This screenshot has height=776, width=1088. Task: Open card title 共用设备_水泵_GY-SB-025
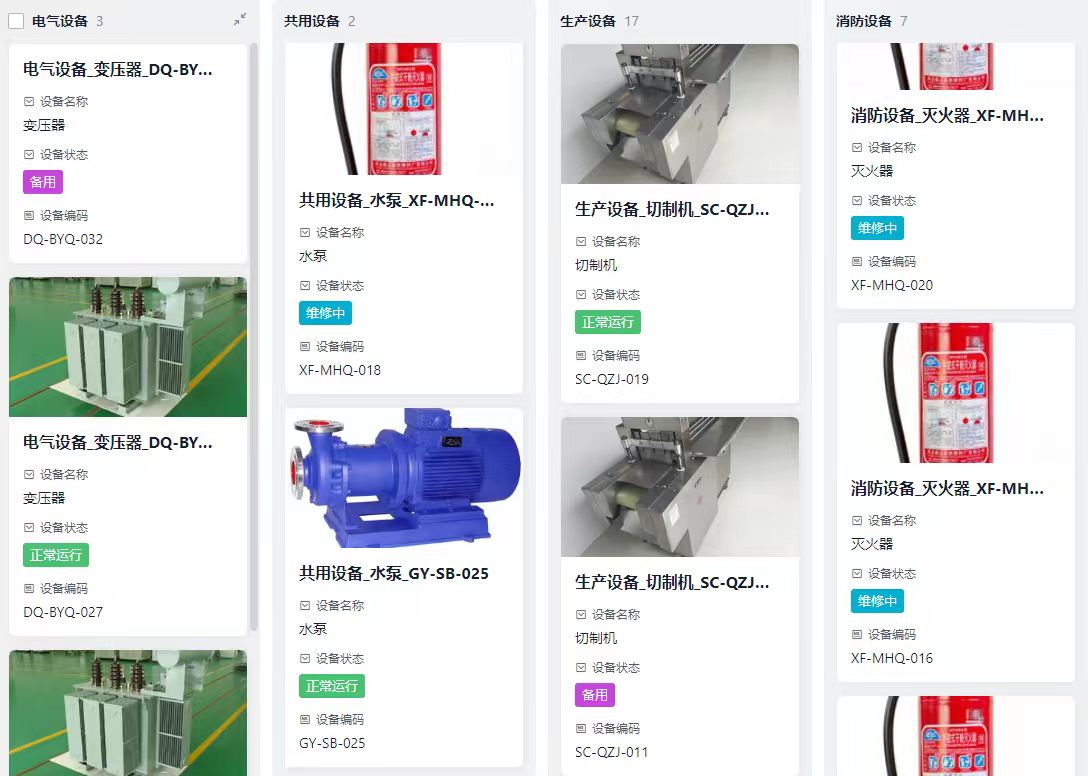click(x=393, y=573)
